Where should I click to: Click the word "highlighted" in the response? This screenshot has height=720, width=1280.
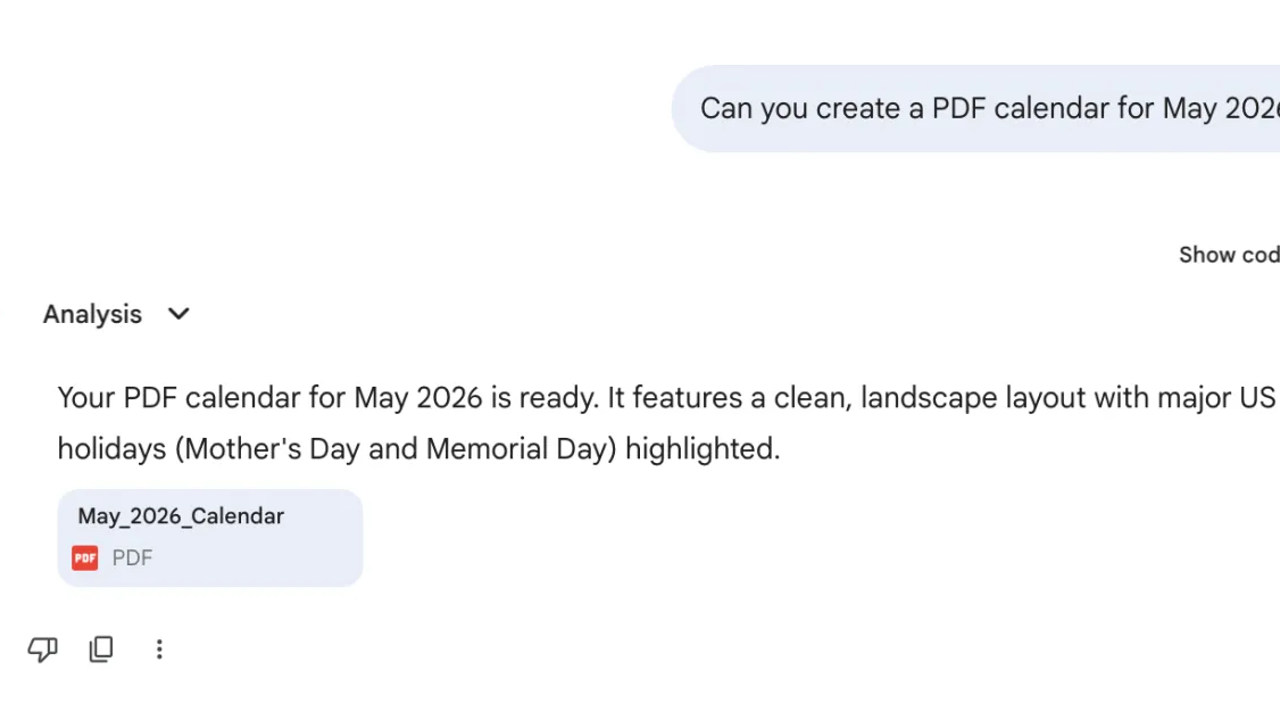[700, 449]
